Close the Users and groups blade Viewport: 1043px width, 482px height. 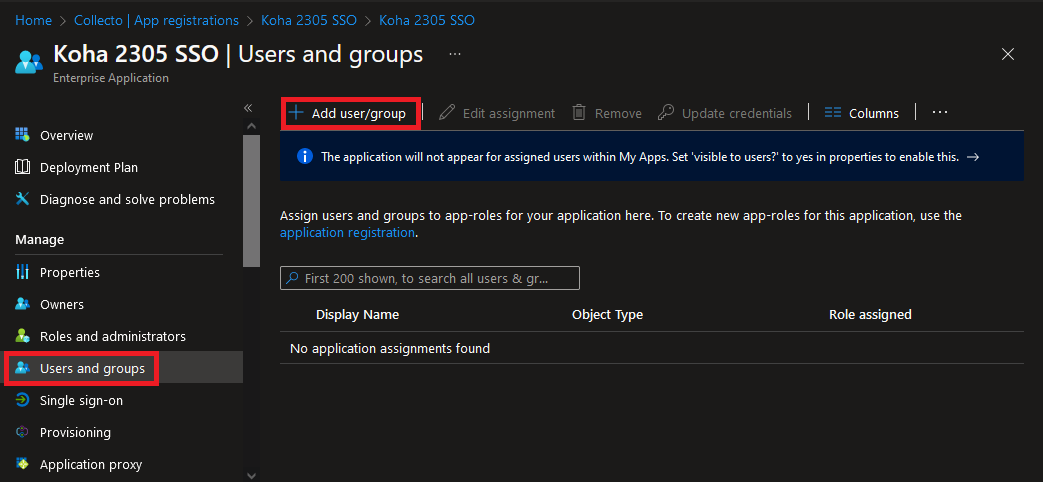click(1008, 55)
